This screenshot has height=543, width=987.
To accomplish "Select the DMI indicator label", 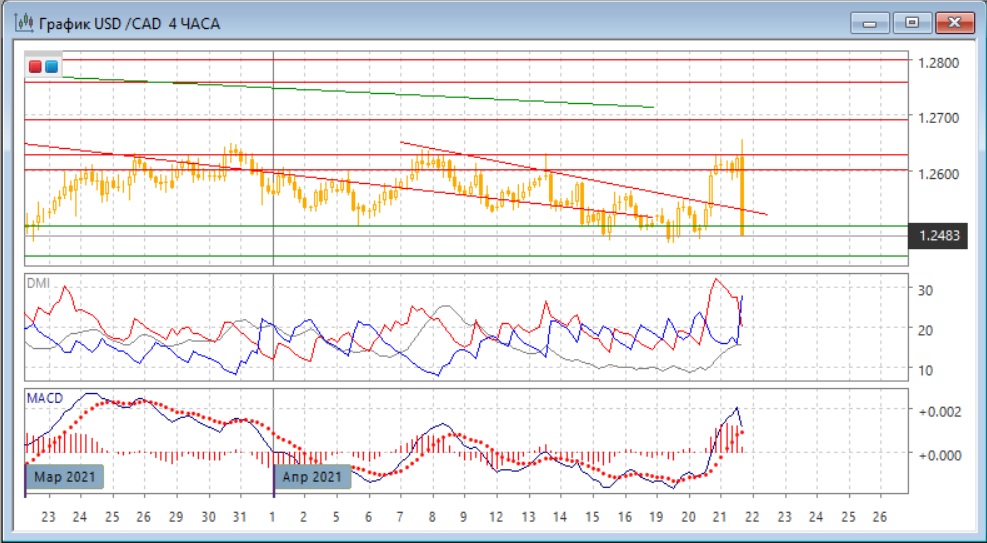I will 37,283.
